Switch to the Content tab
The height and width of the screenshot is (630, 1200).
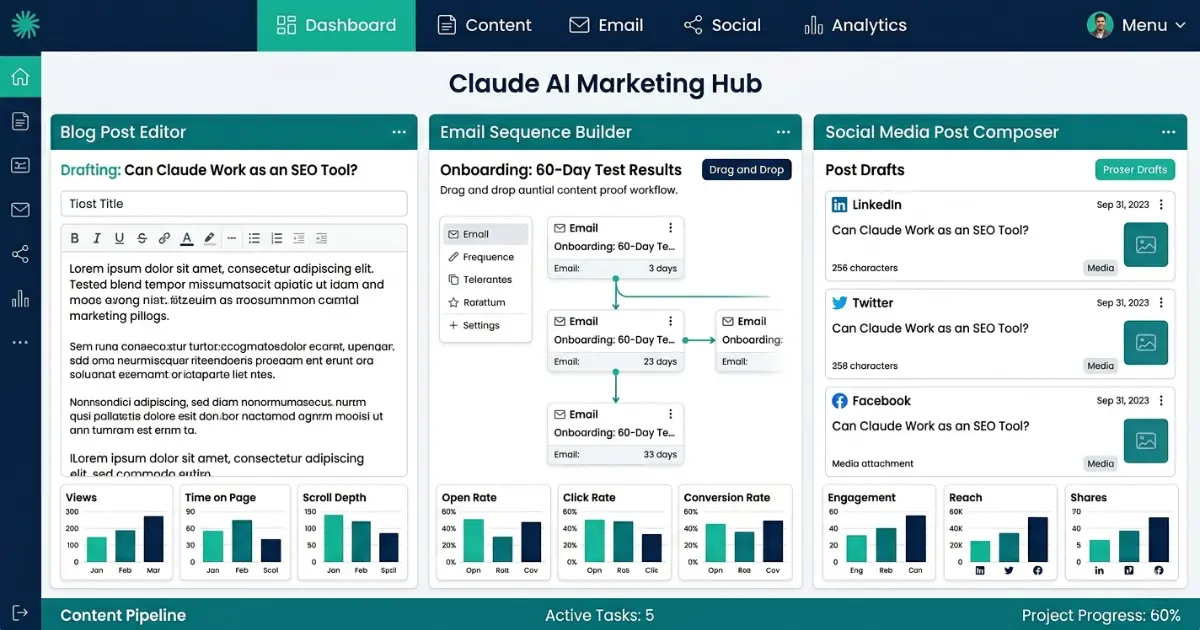485,25
